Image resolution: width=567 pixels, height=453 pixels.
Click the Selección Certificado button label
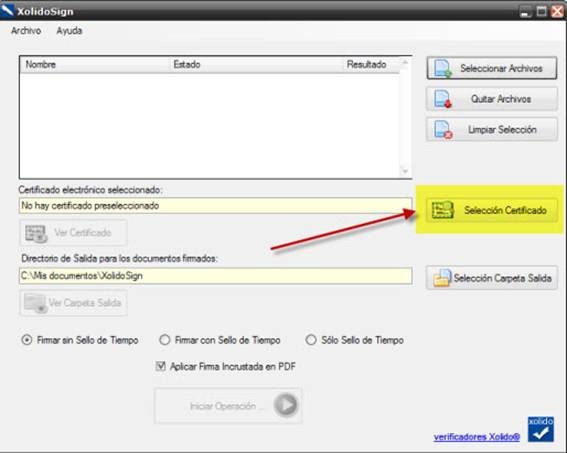505,210
